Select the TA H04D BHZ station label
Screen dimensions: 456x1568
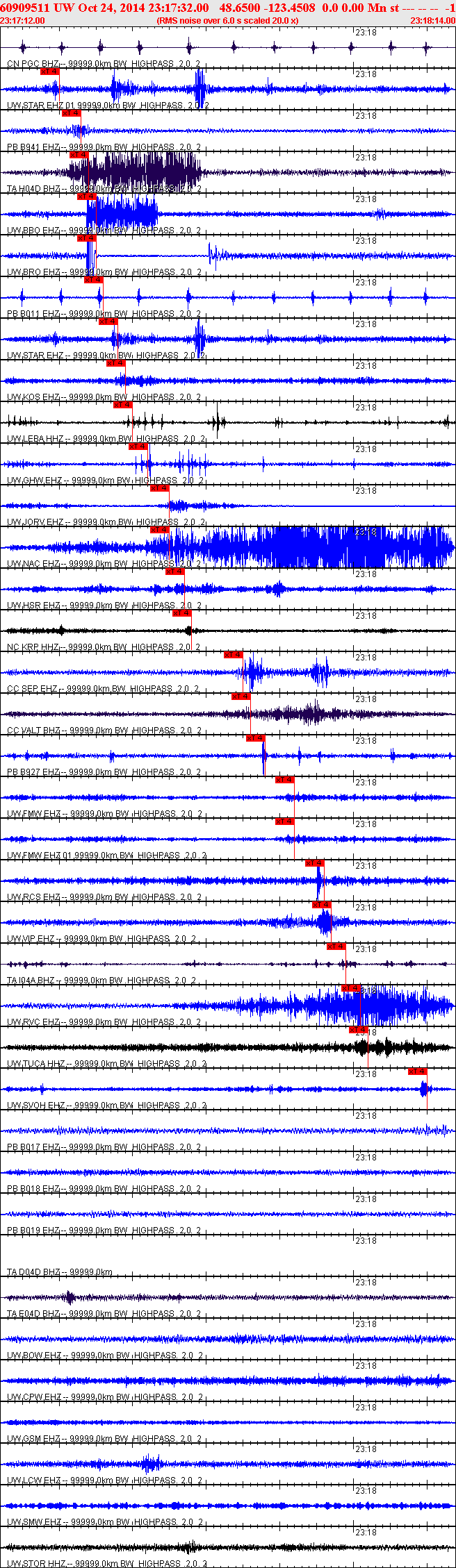click(x=104, y=189)
